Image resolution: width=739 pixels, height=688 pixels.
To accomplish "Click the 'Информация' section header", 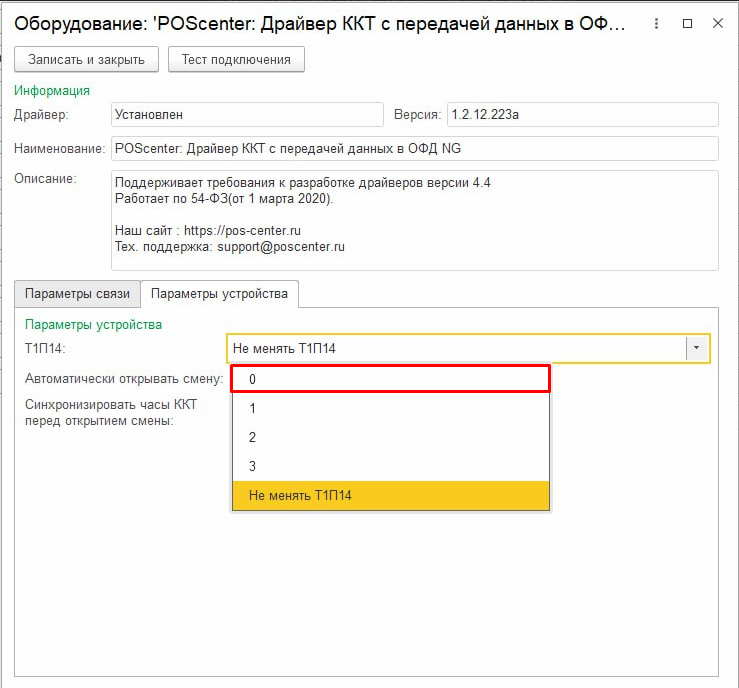I will pyautogui.click(x=52, y=90).
